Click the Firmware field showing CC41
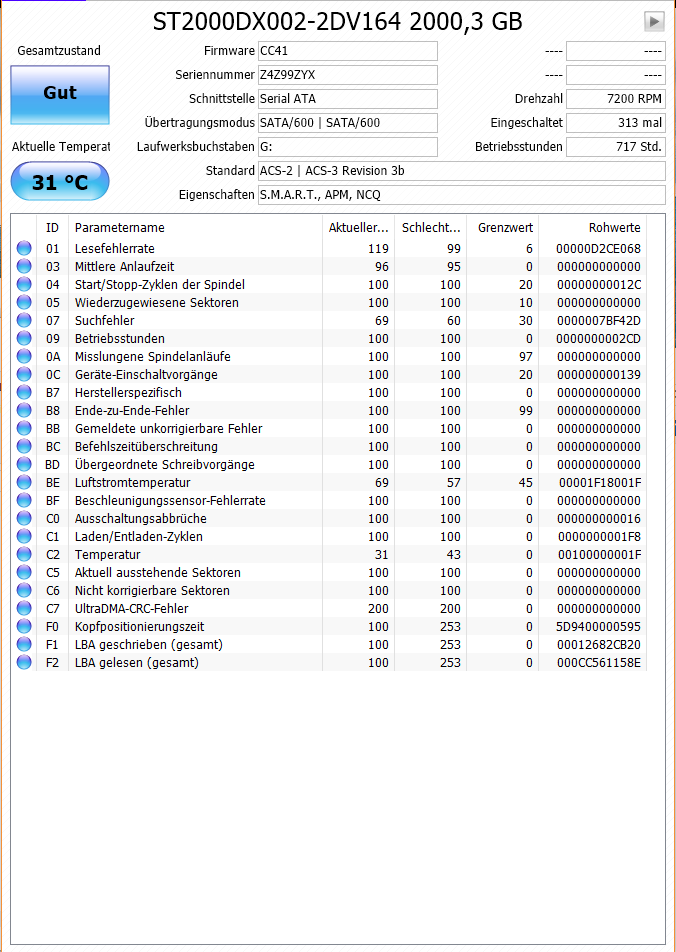The height and width of the screenshot is (952, 676). tap(348, 51)
